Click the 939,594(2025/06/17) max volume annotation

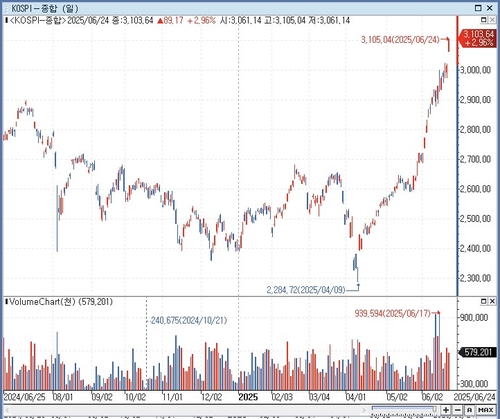point(392,313)
